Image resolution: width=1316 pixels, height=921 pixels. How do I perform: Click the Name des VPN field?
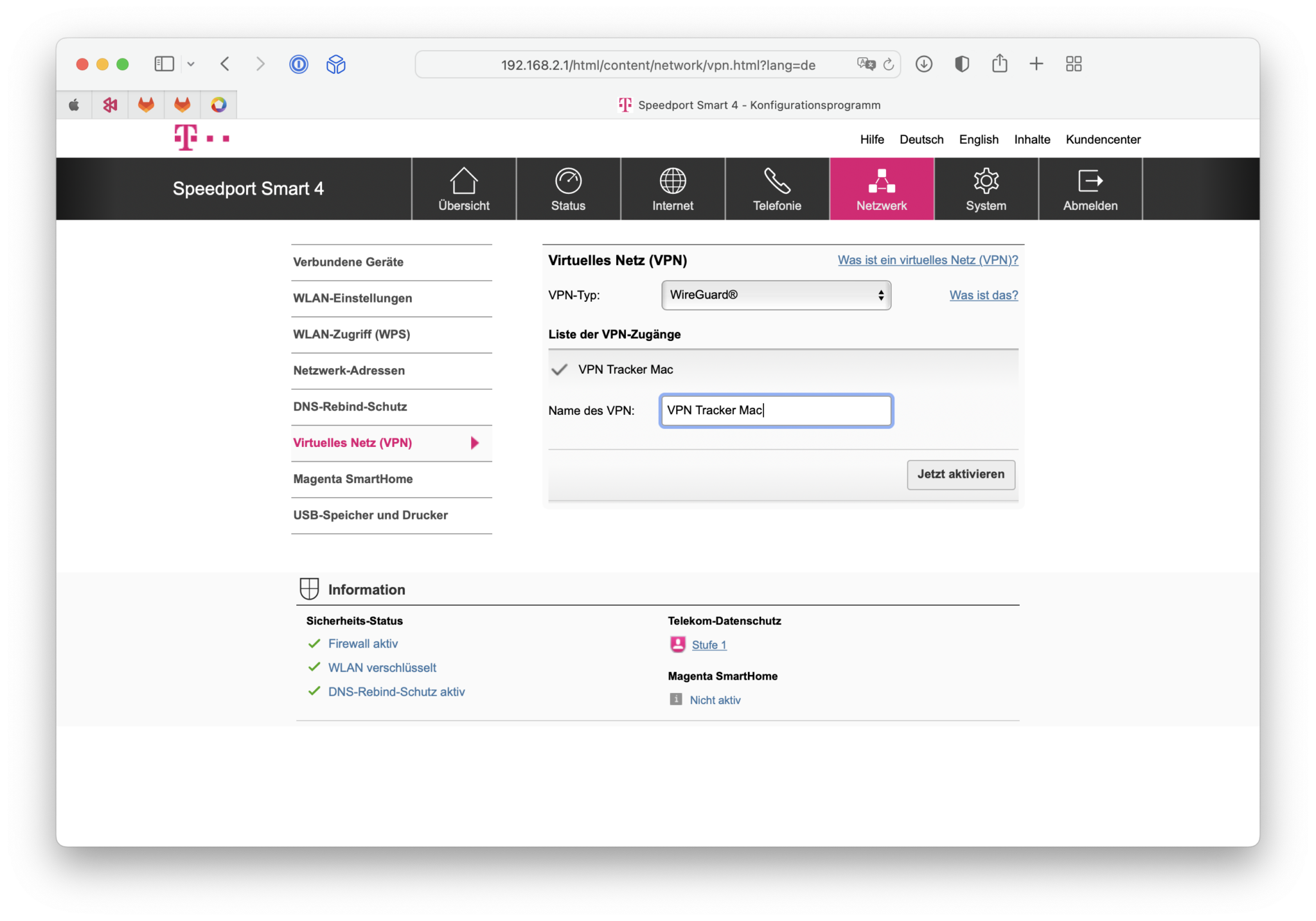tap(776, 410)
